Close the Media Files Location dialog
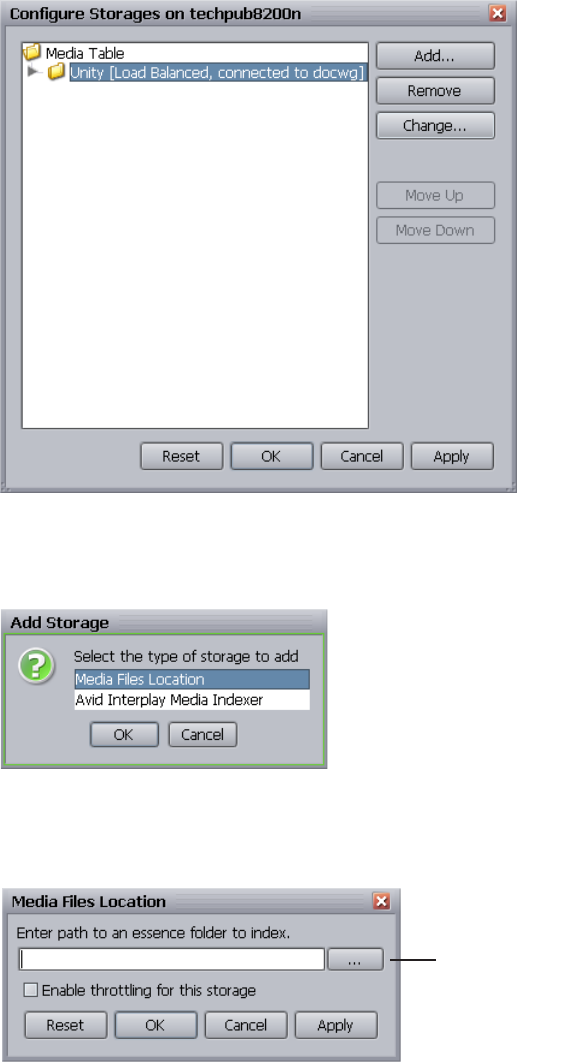The width and height of the screenshot is (576, 1064). [382, 901]
